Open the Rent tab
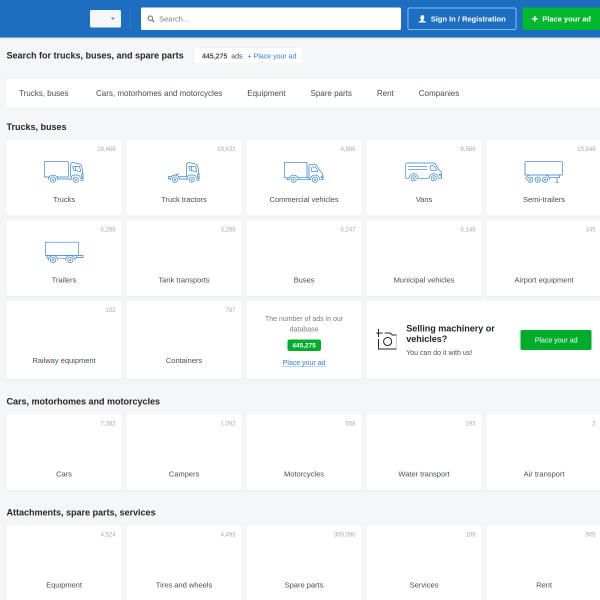Viewport: 600px width, 600px height. click(x=385, y=93)
